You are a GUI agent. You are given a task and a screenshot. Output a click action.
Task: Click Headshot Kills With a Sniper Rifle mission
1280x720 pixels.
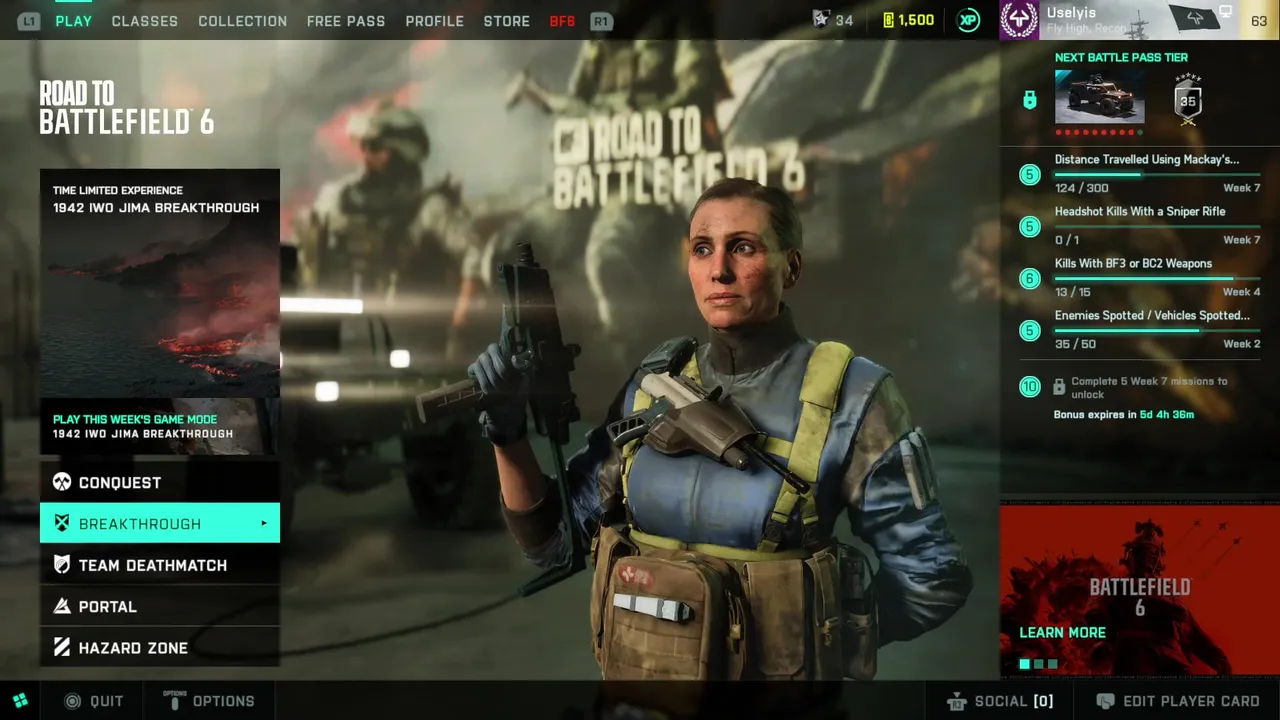(x=1140, y=212)
